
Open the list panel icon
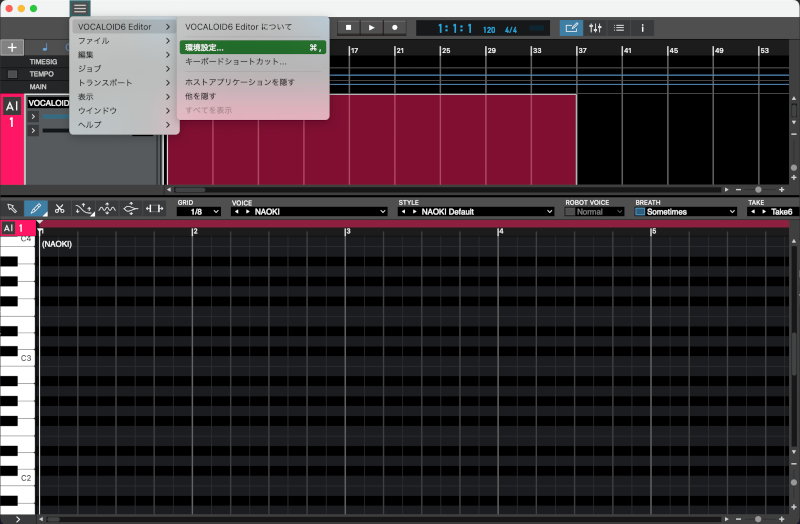(619, 28)
